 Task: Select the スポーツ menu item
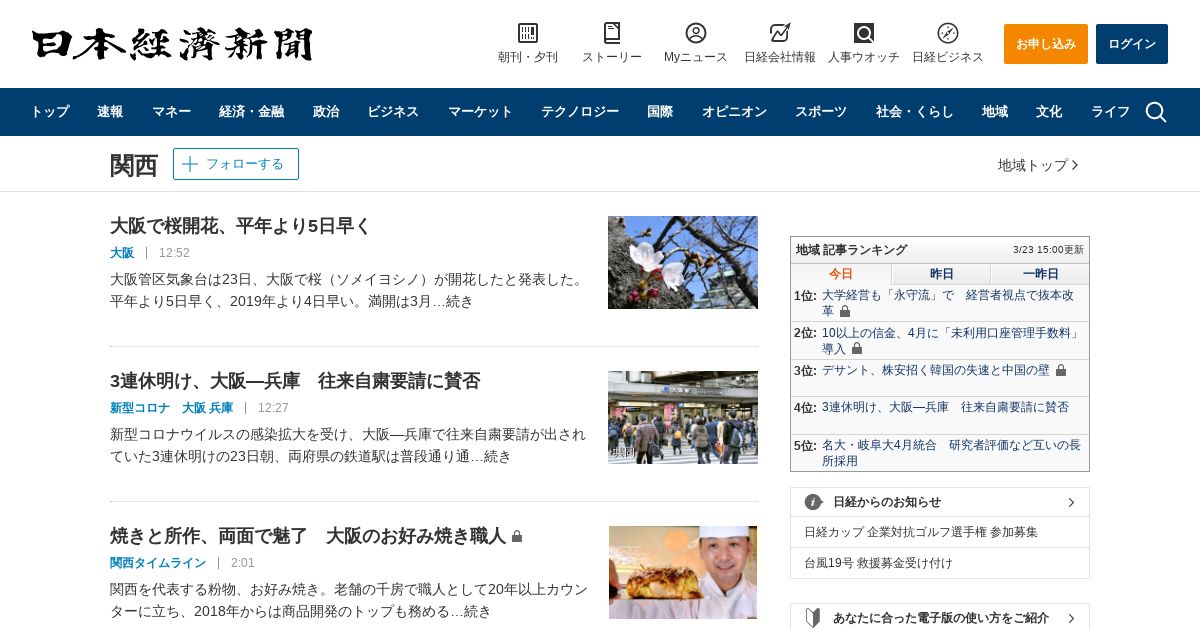[x=821, y=112]
